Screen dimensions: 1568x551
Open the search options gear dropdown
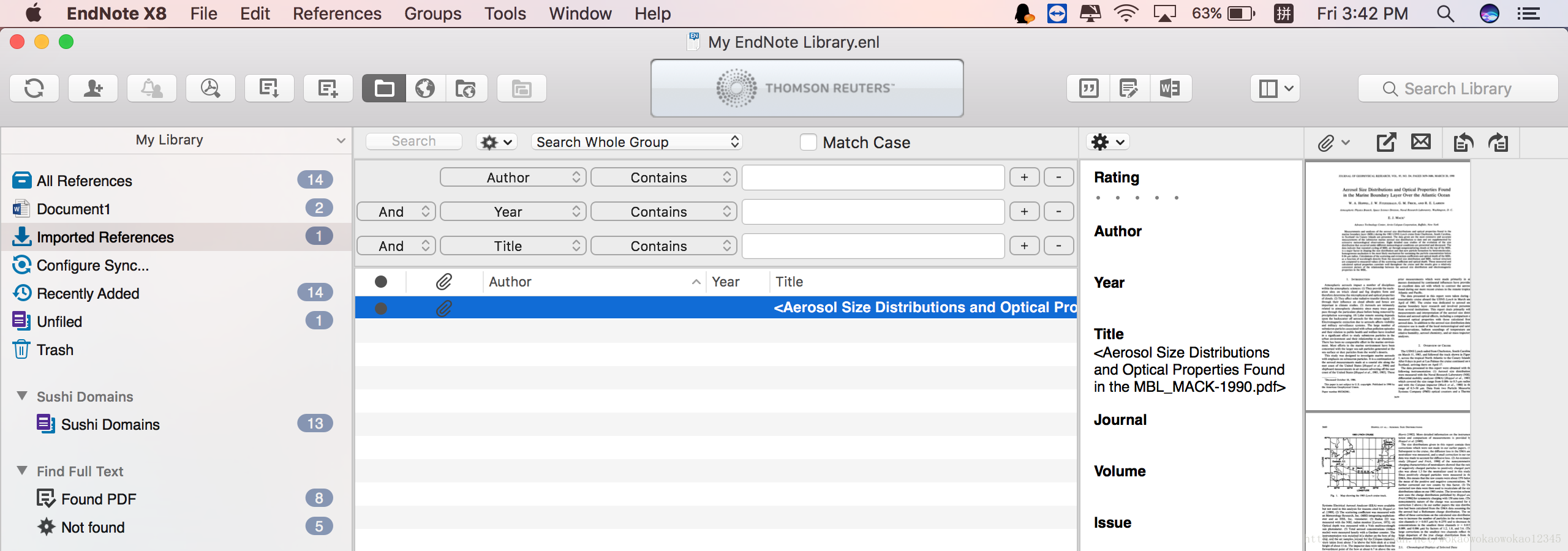click(497, 142)
